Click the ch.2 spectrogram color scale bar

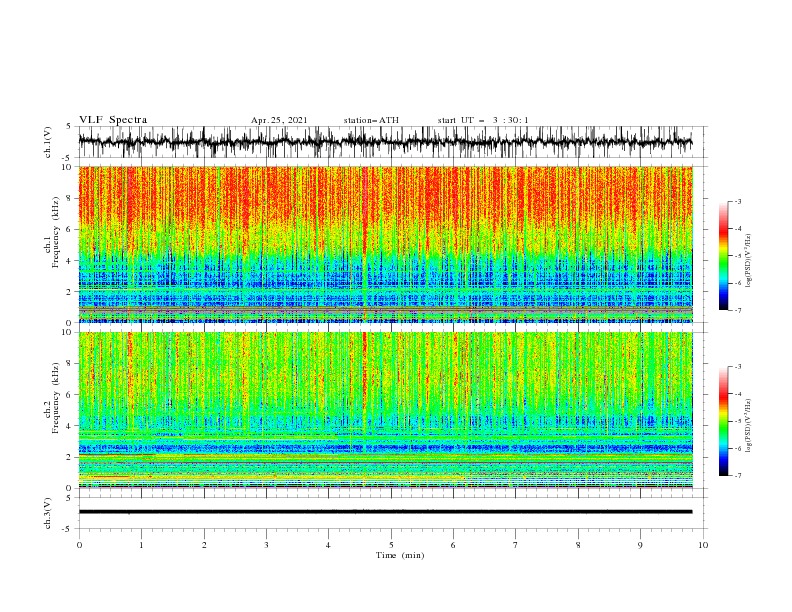(723, 421)
